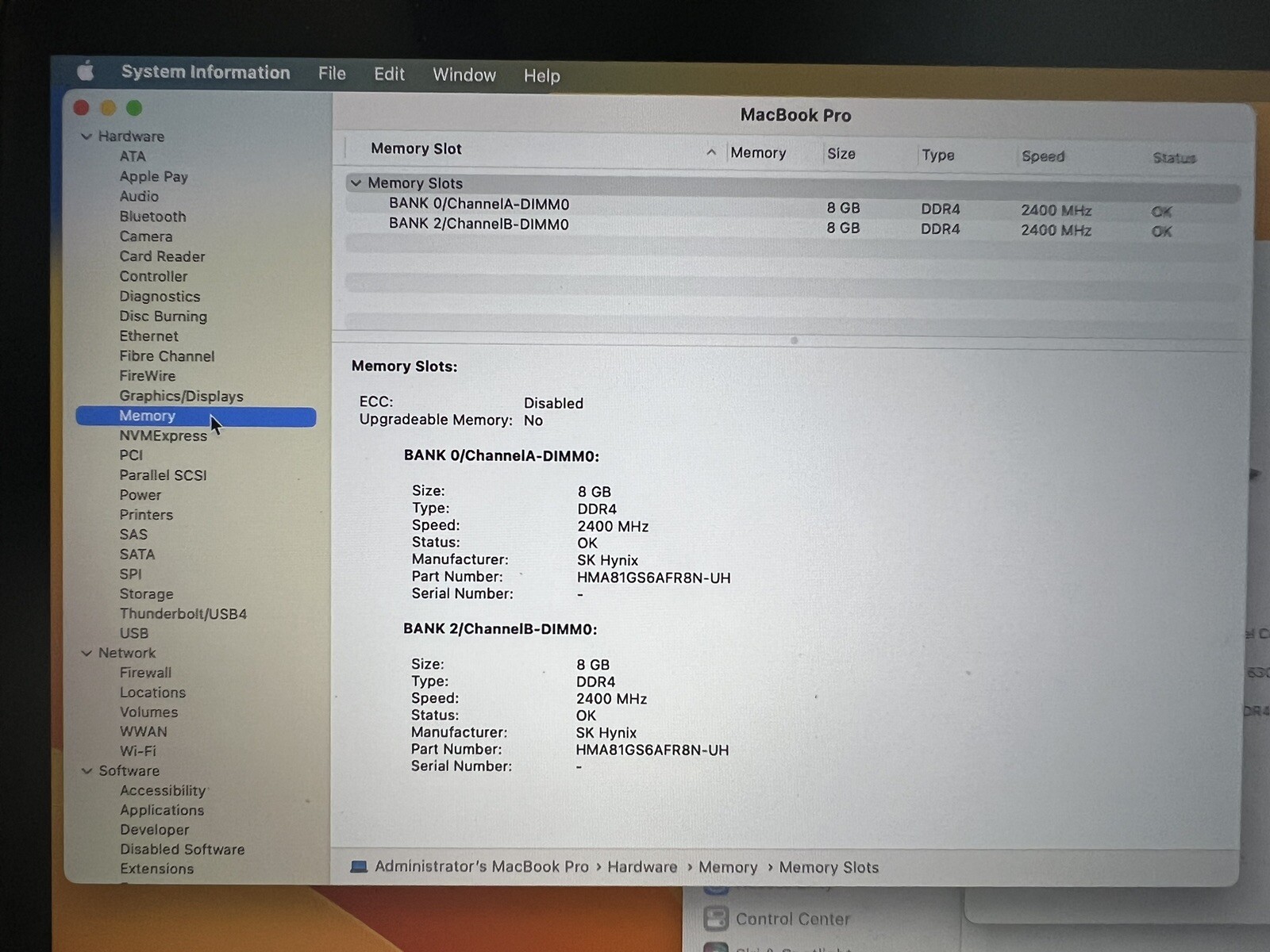Click the Speed column header
Image resolution: width=1270 pixels, height=952 pixels.
click(x=1043, y=156)
